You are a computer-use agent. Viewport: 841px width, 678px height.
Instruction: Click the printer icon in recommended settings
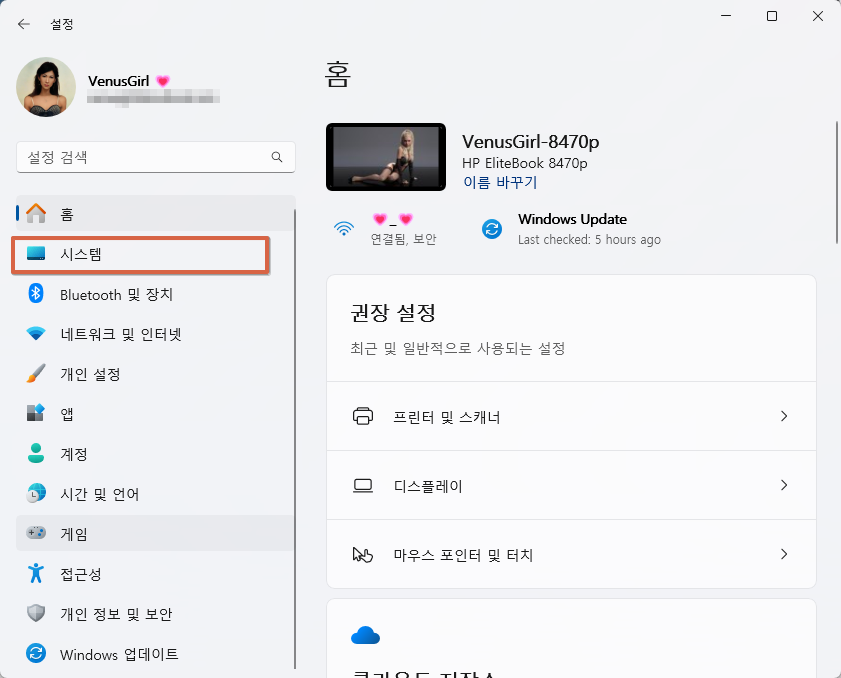[363, 416]
